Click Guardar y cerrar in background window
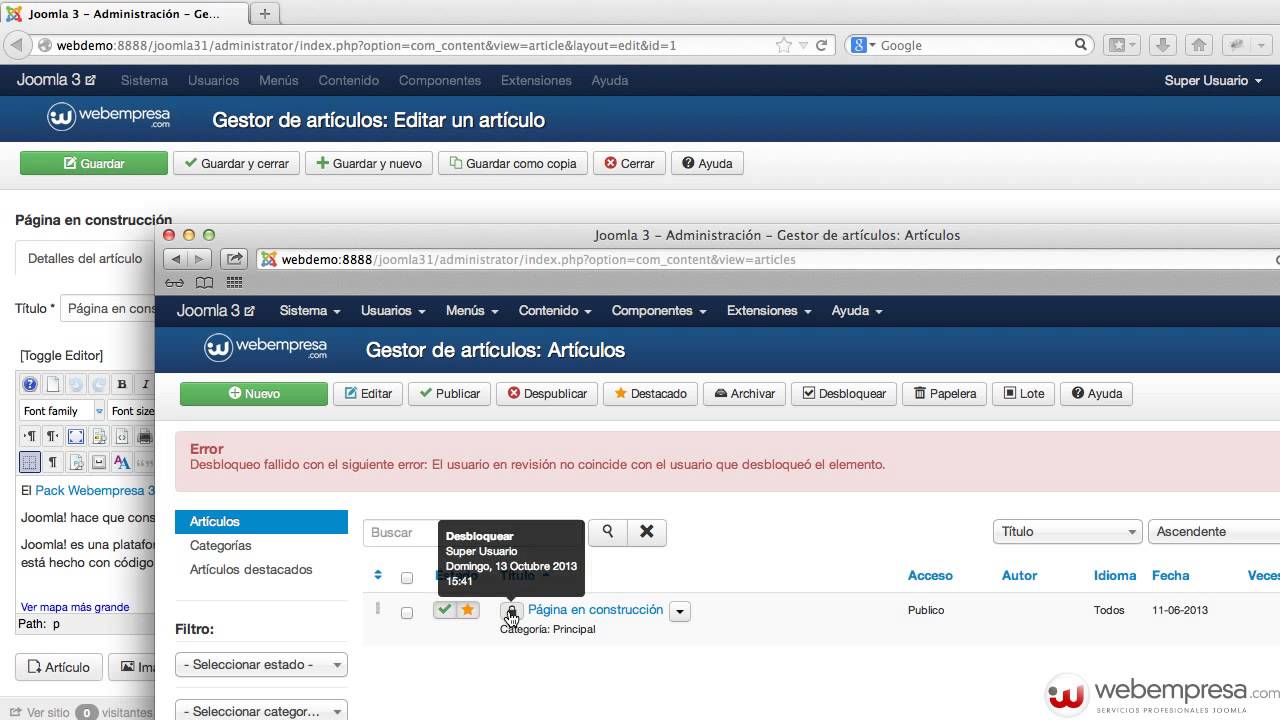Viewport: 1280px width, 720px height. [236, 163]
